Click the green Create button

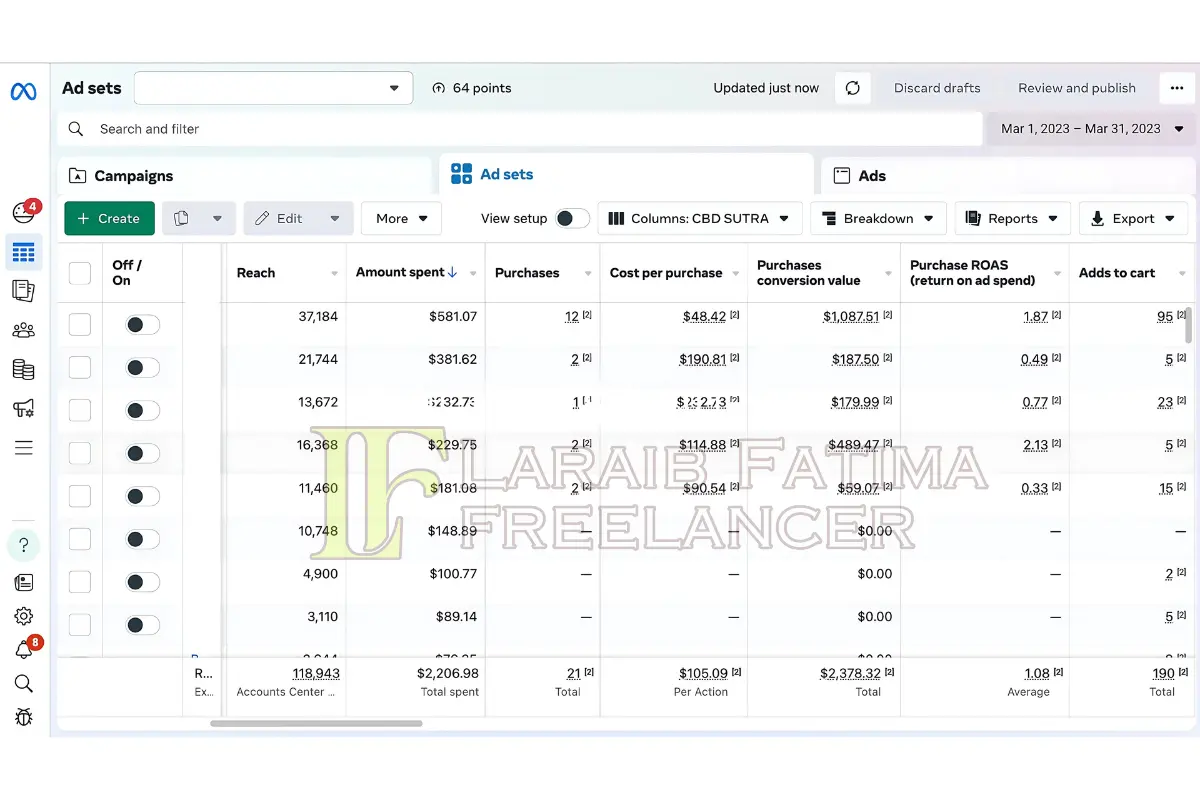(109, 218)
